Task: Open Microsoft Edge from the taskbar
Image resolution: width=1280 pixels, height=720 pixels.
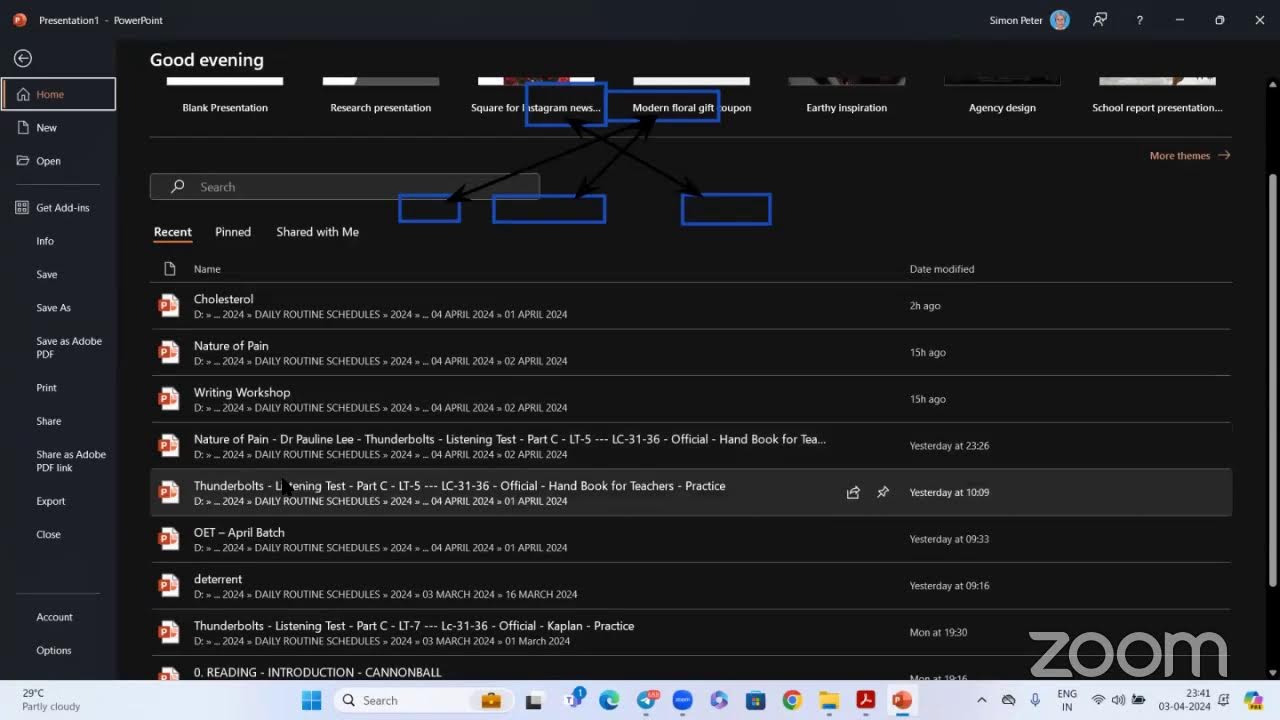Action: point(609,700)
